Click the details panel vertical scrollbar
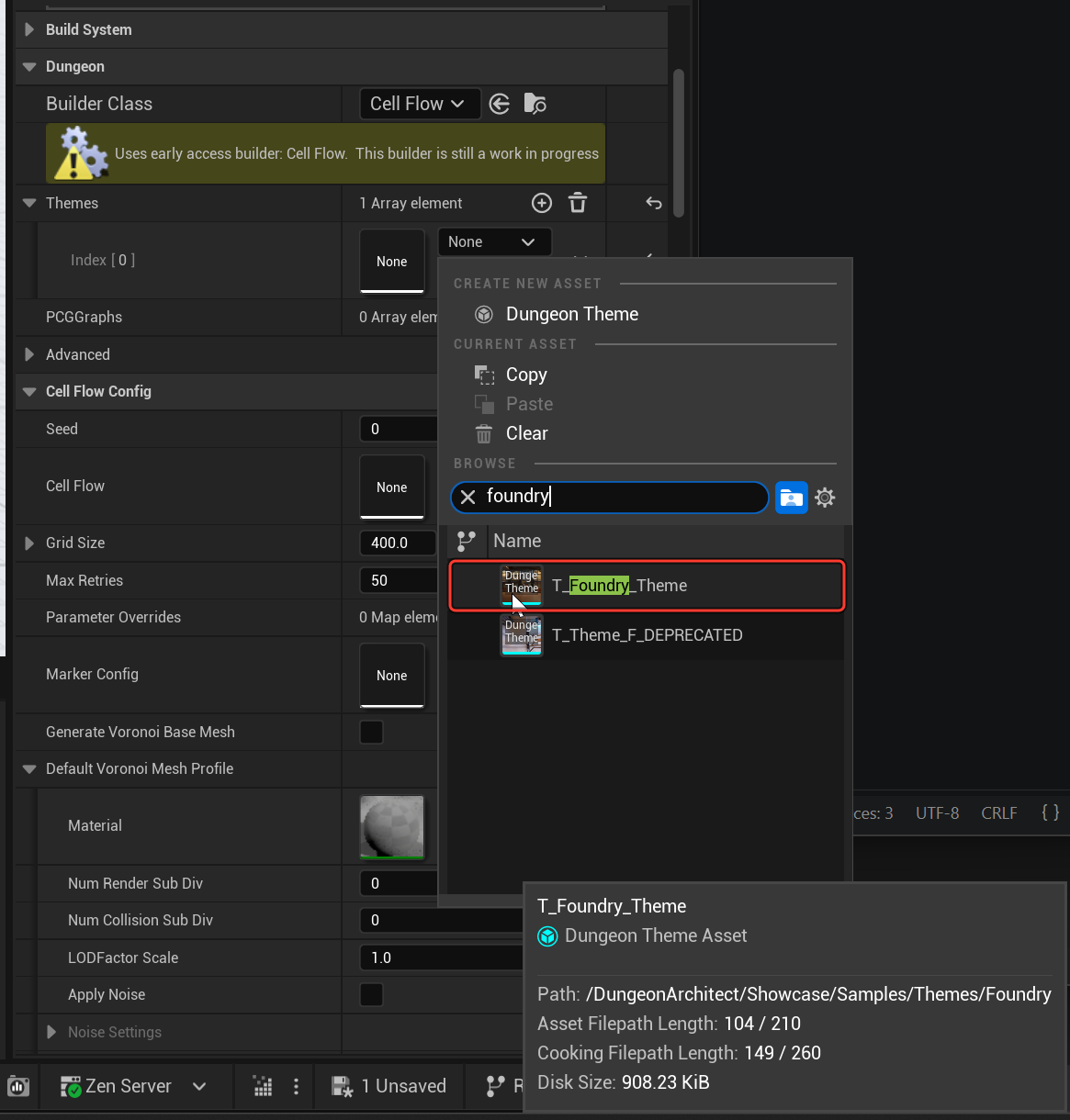 [679, 142]
